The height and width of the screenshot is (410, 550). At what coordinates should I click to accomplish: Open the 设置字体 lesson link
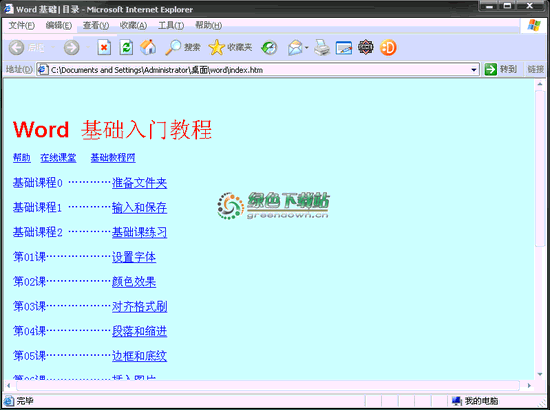(134, 257)
